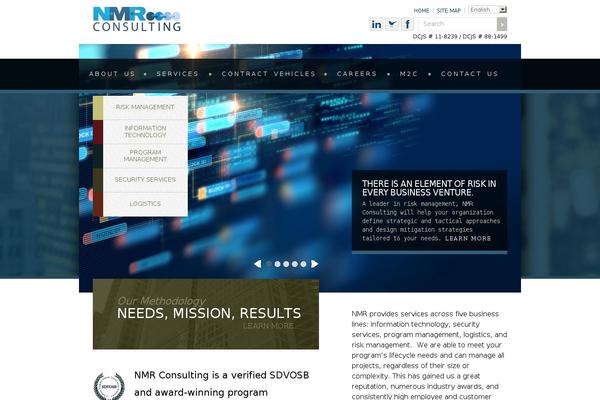This screenshot has height=400, width=600.
Task: Select the Risk Management tab
Action: pyautogui.click(x=140, y=108)
